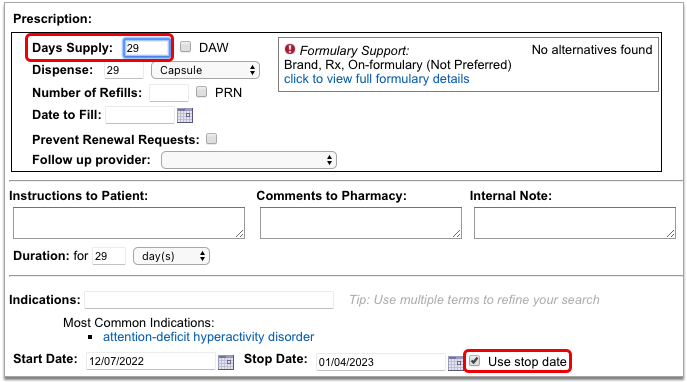This screenshot has height=382, width=687.
Task: Open the Date to Fill calendar picker
Action: tap(185, 115)
